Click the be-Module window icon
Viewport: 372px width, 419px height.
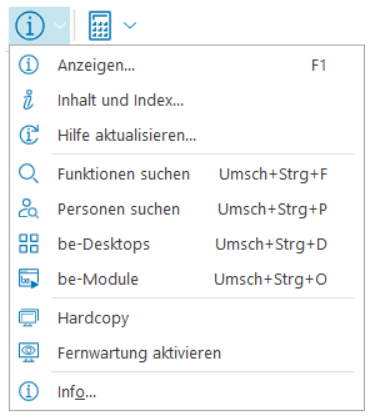click(28, 279)
